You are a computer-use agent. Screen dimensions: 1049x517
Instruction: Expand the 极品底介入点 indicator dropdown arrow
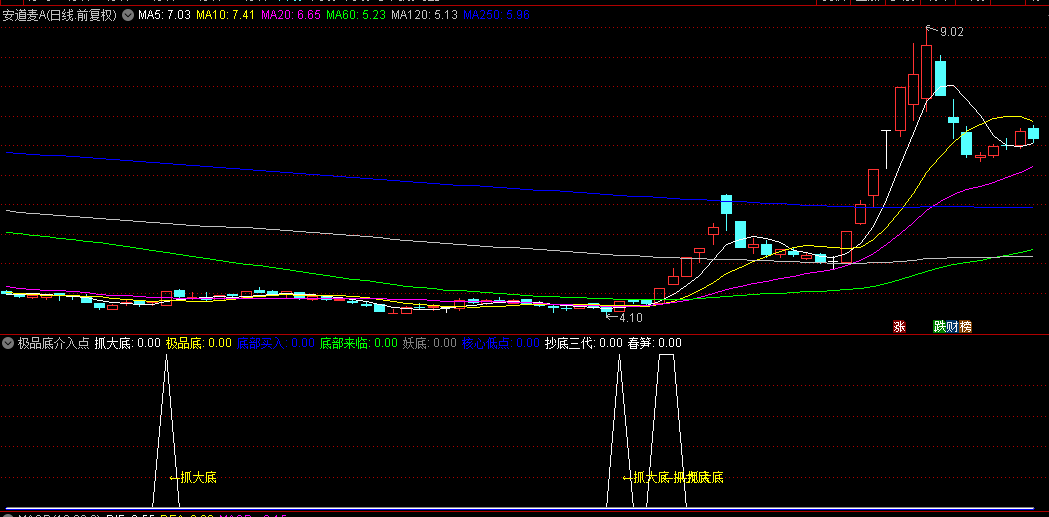click(8, 343)
